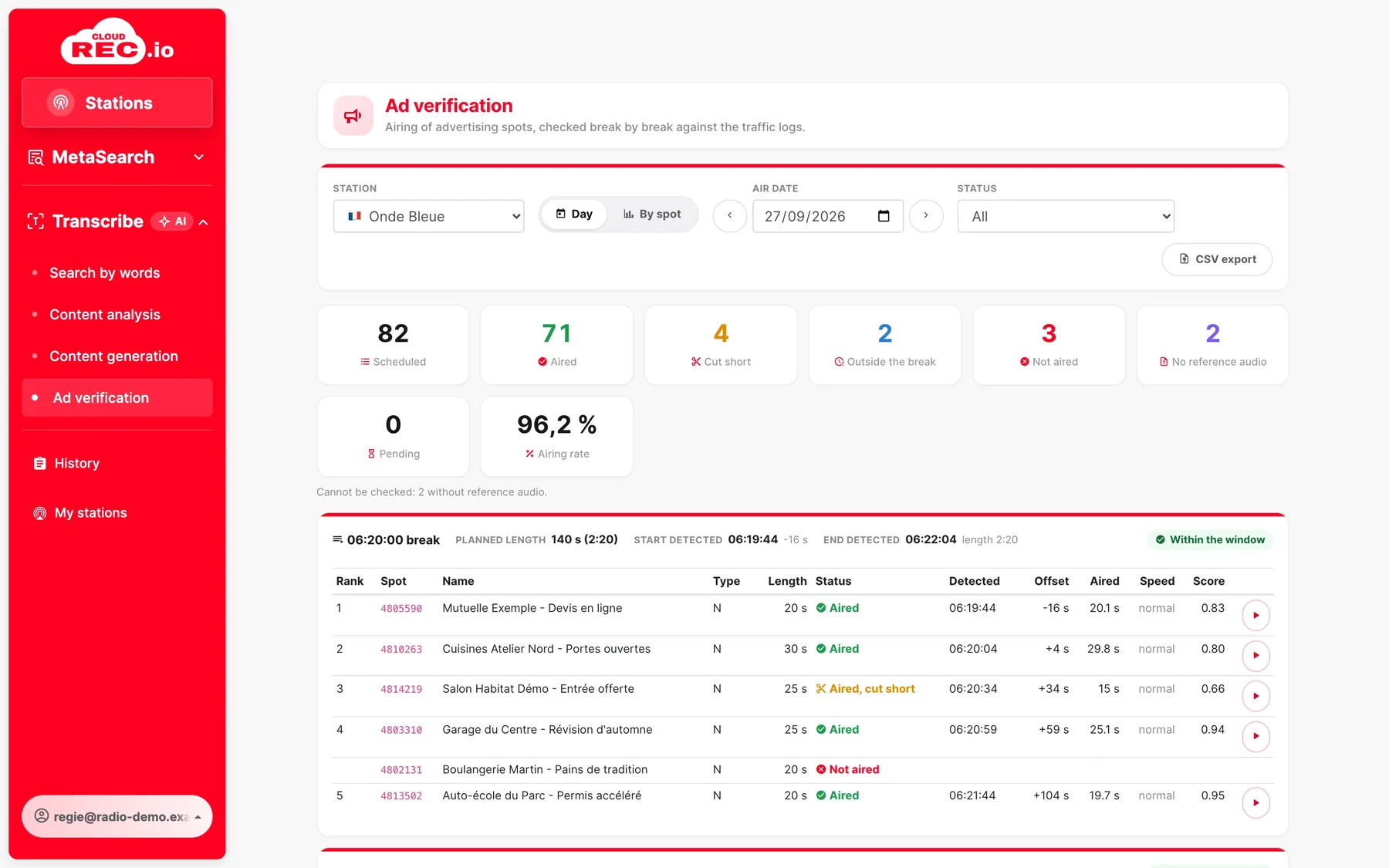The height and width of the screenshot is (868, 1389).
Task: Click the 0 Pending card
Action: click(393, 437)
